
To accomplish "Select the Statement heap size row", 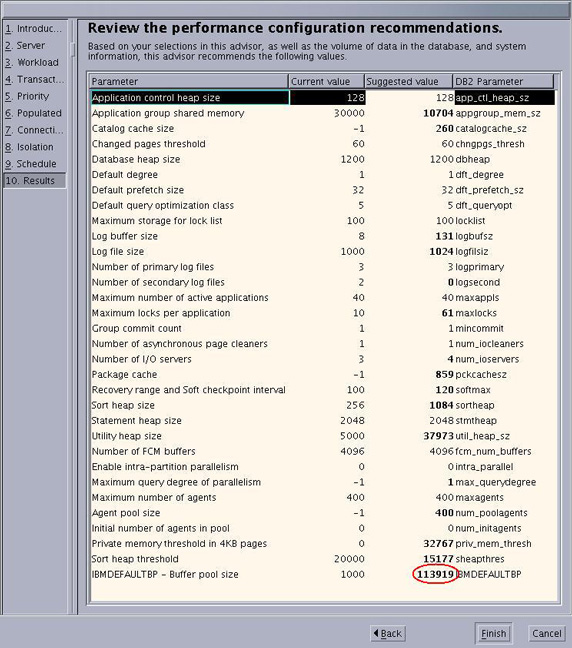I will click(x=323, y=421).
